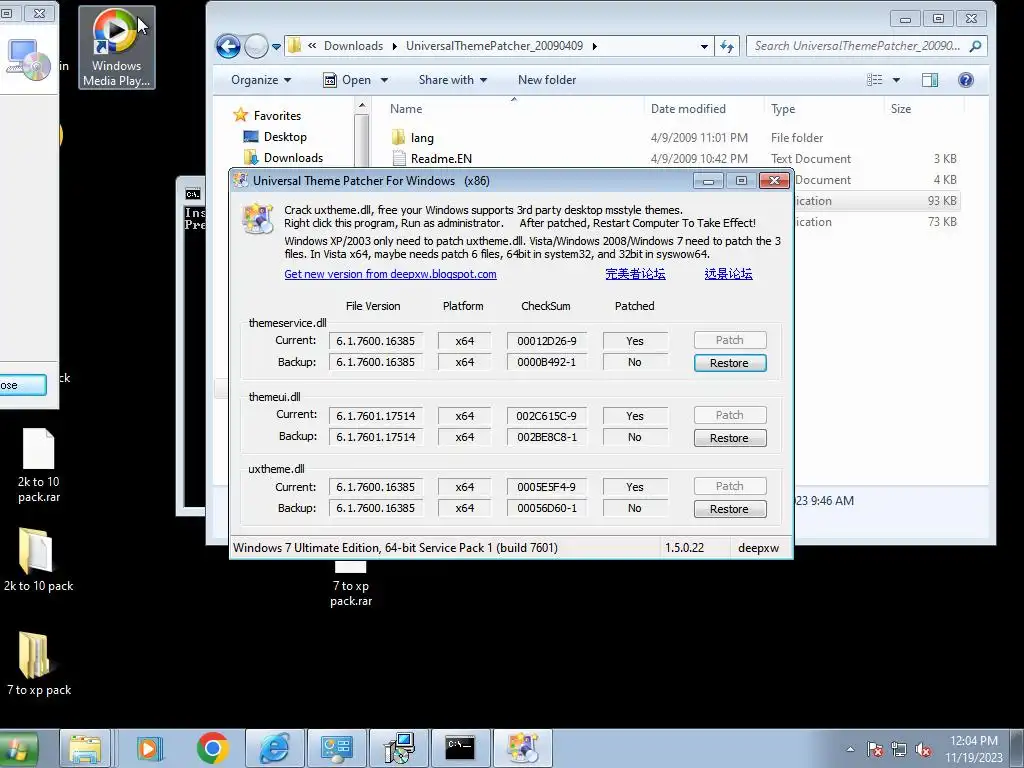Screen dimensions: 1024x768
Task: Select the 2k to 10 pack folder
Action: pos(39,560)
